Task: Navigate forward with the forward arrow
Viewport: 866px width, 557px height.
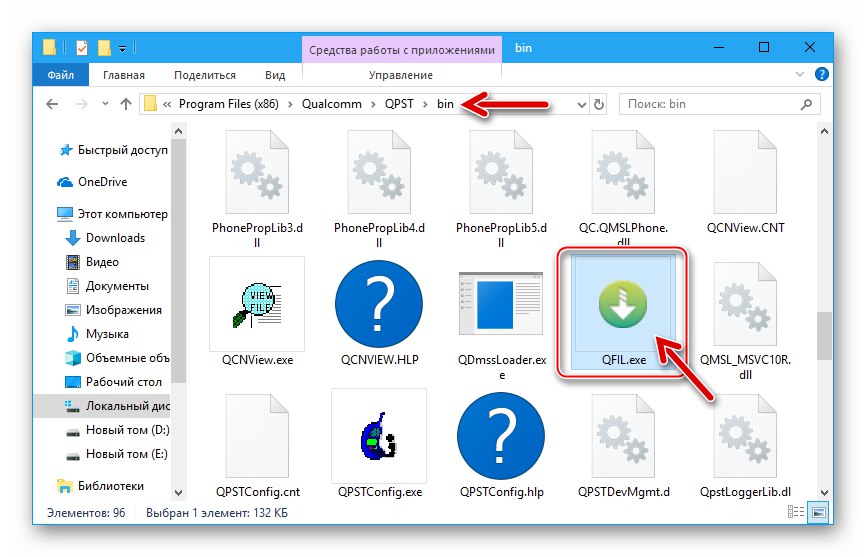Action: (x=81, y=104)
